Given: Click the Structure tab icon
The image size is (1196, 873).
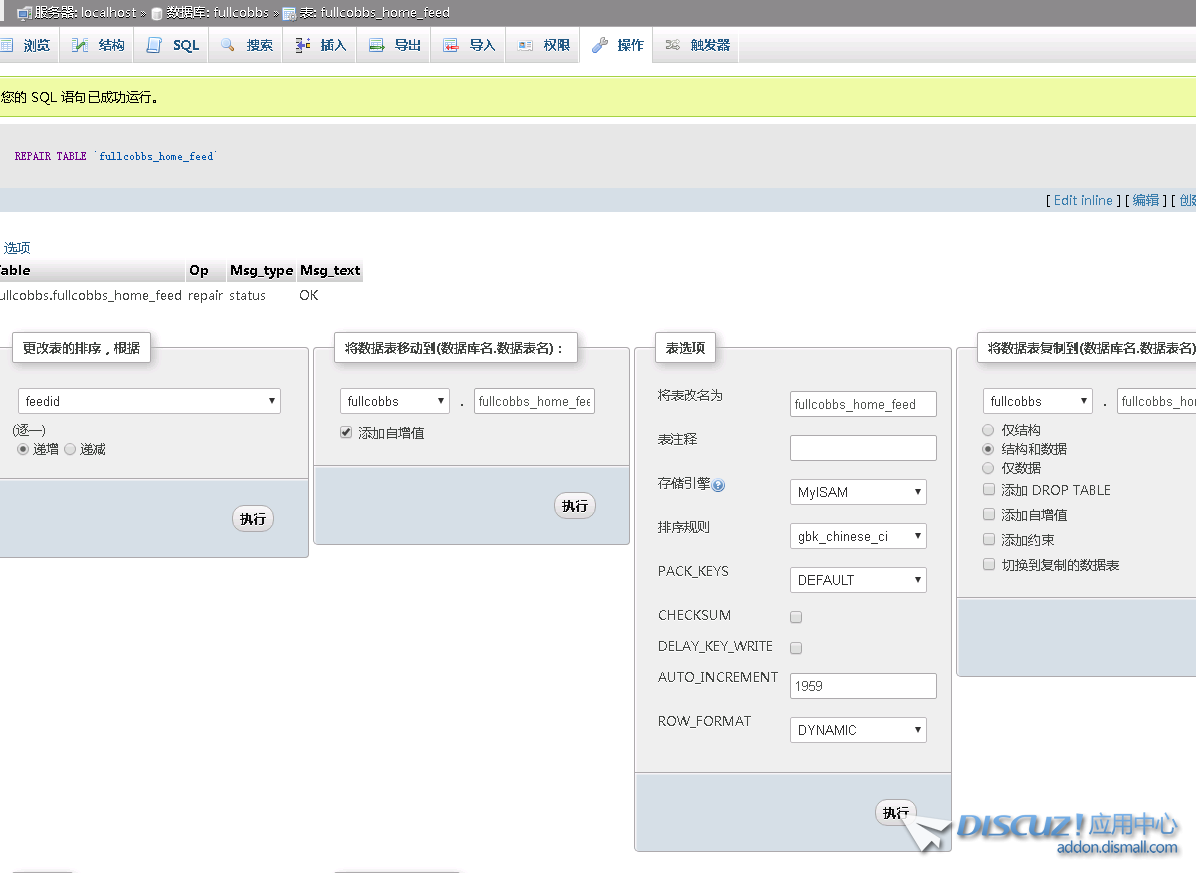Looking at the screenshot, I should (80, 45).
